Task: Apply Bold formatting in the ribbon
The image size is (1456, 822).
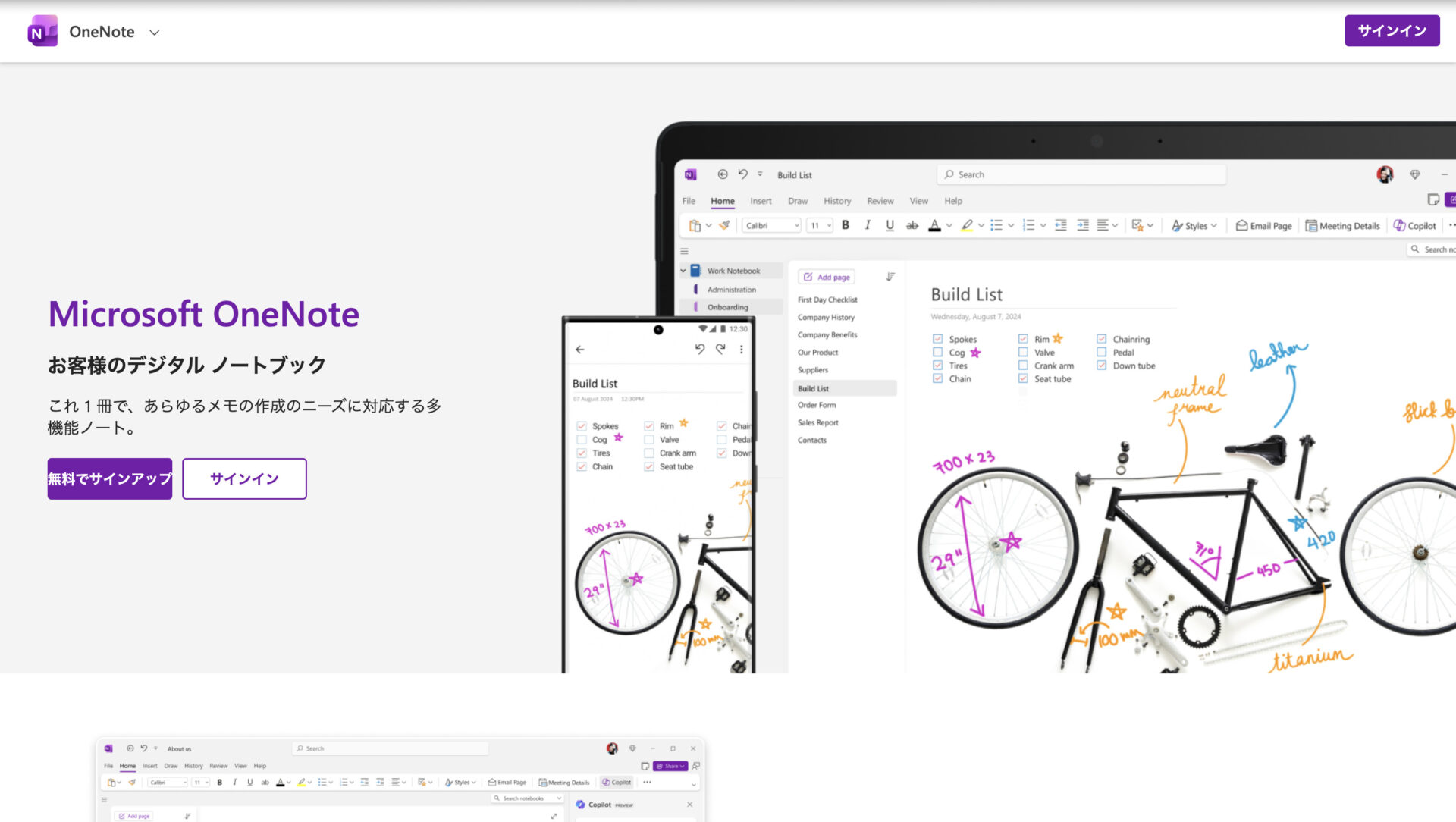Action: (845, 225)
